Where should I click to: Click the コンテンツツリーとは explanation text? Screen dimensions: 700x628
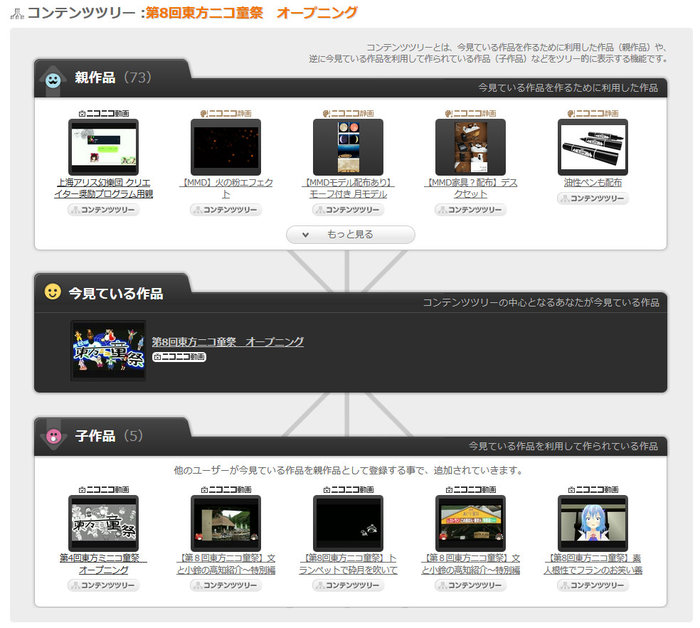click(489, 53)
